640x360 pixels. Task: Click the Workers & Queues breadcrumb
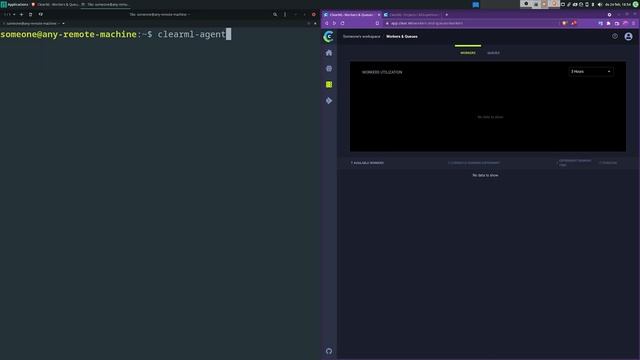(x=402, y=36)
